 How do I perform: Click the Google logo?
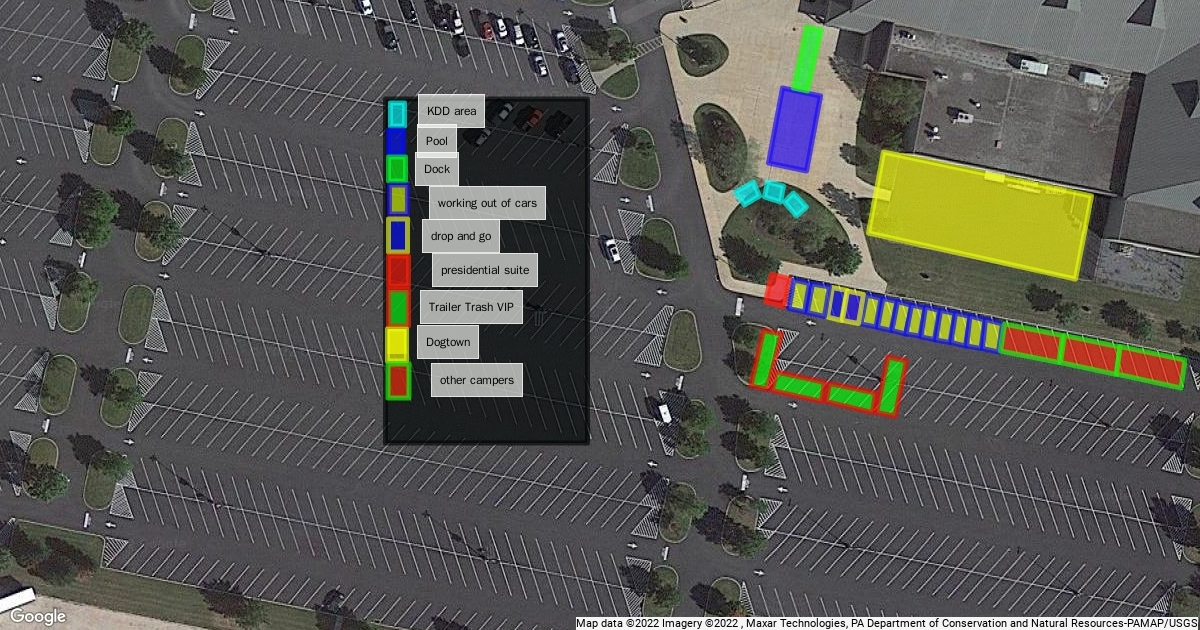[x=38, y=616]
